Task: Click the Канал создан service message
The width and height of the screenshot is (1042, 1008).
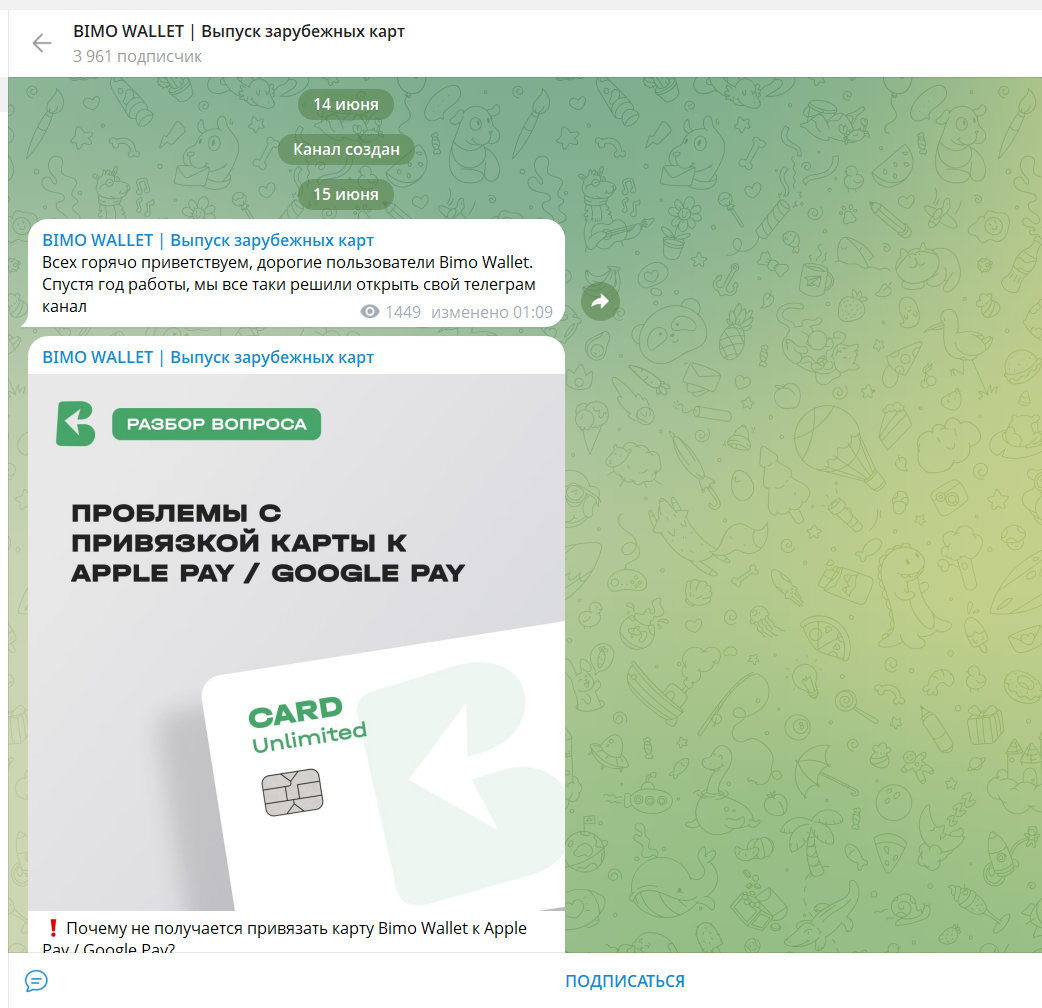Action: 346,150
